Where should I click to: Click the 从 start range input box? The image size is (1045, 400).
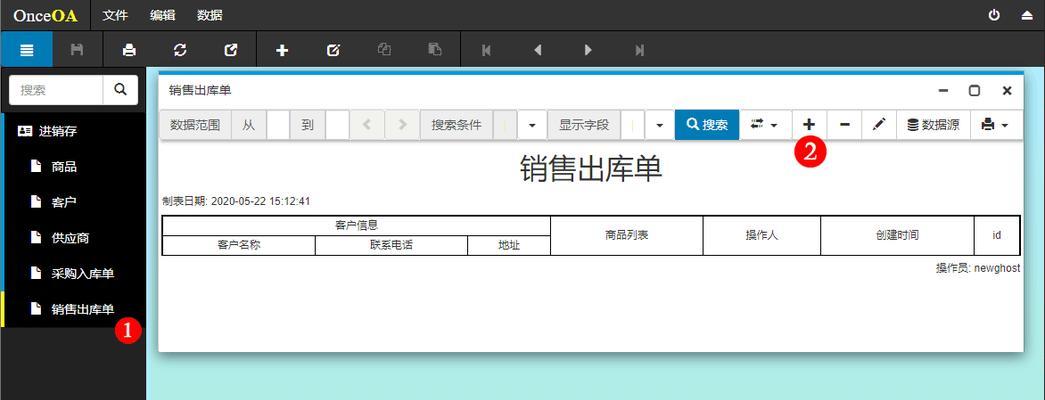click(x=278, y=125)
